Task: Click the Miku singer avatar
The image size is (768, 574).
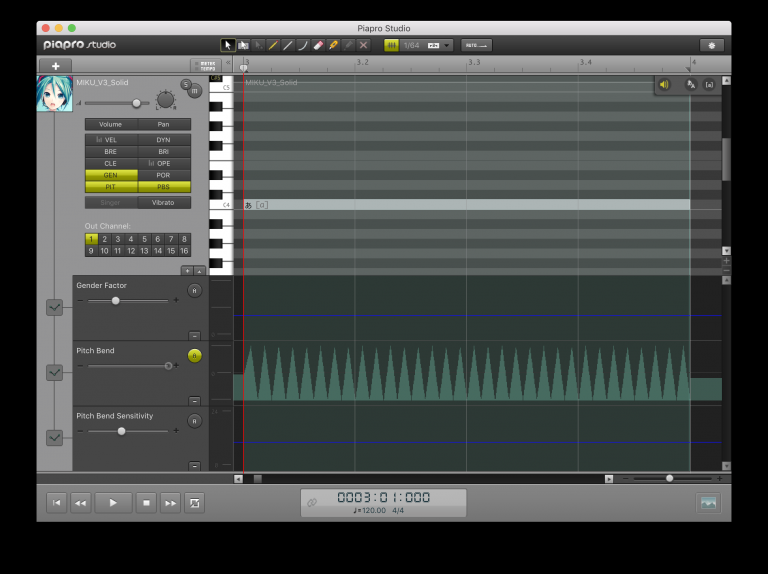Action: coord(54,94)
